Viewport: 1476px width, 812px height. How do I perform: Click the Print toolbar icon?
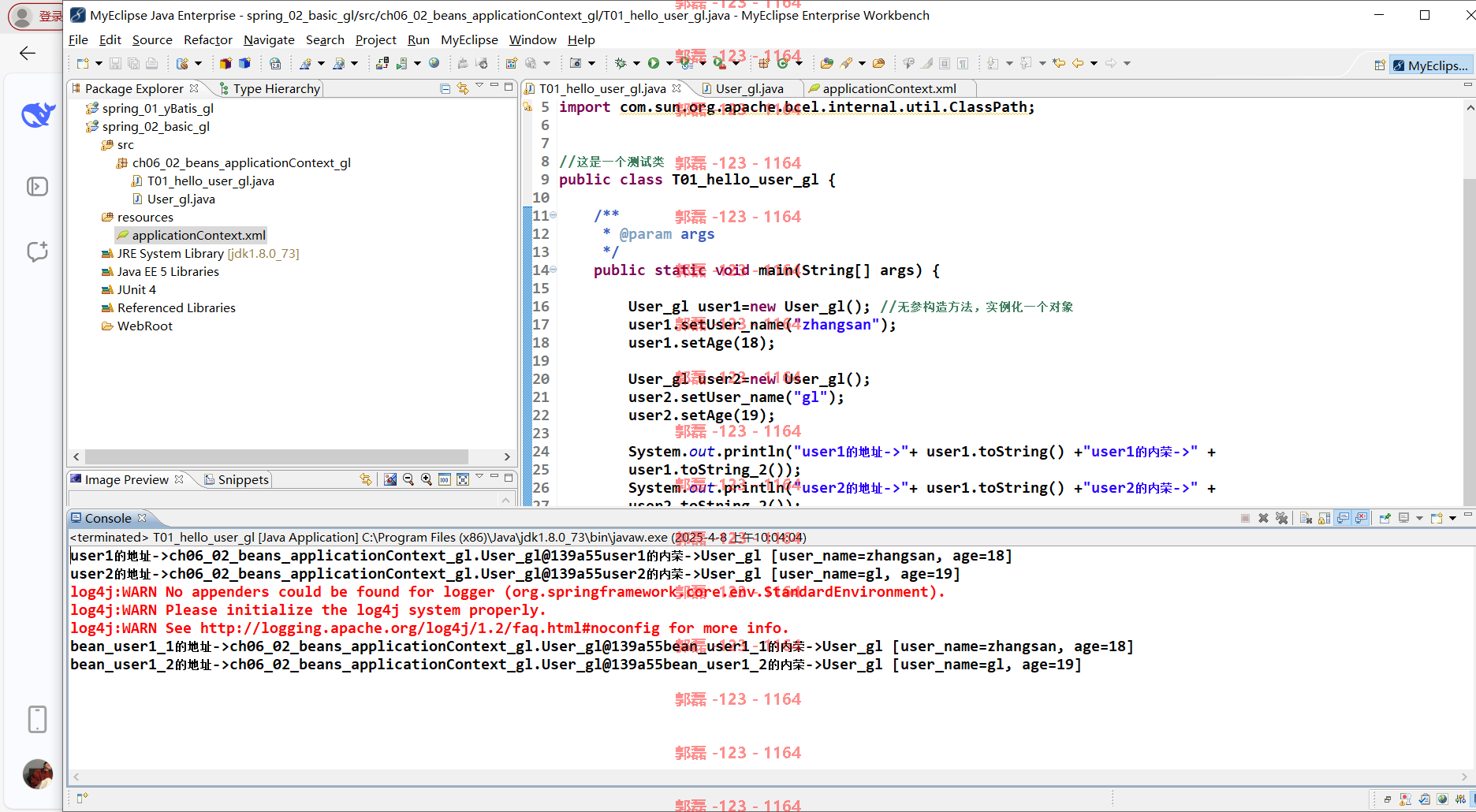tap(151, 63)
